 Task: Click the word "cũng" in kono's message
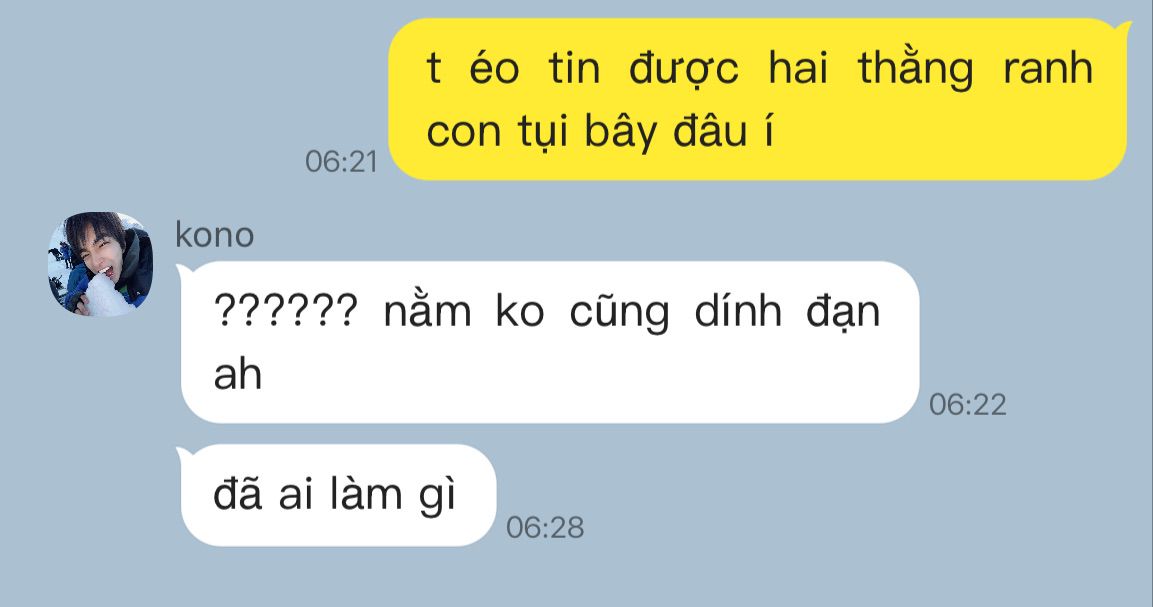click(x=619, y=313)
